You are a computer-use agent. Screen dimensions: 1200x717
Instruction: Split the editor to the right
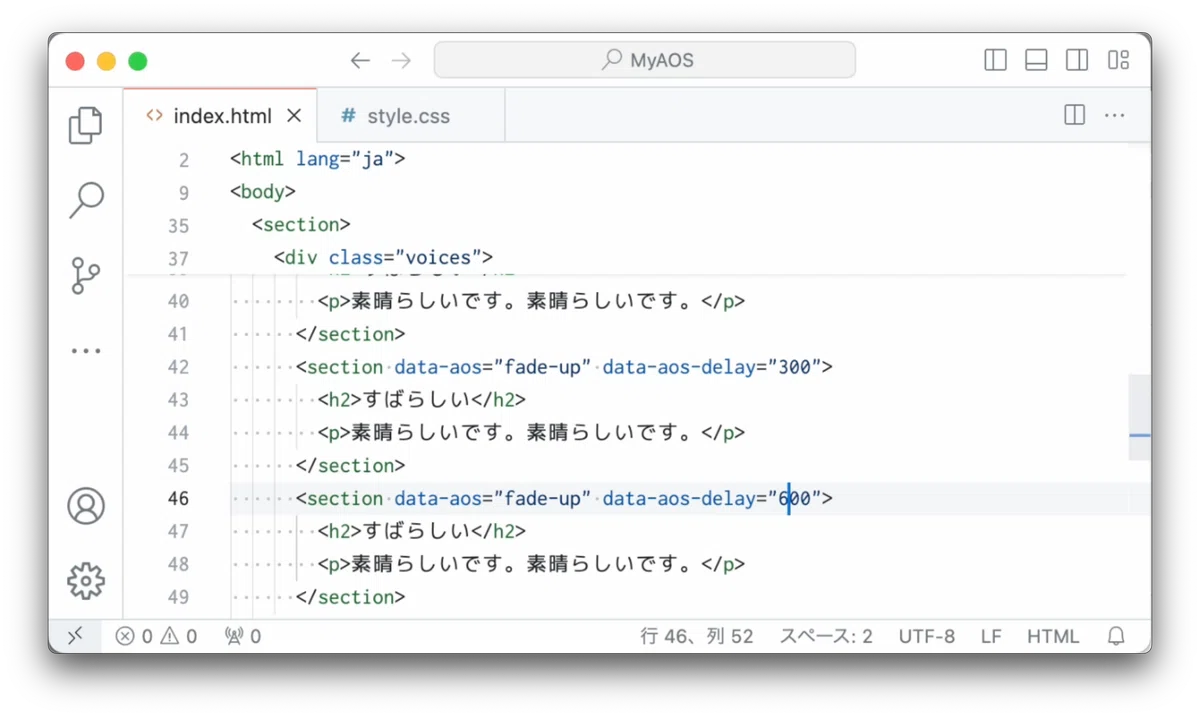1075,115
